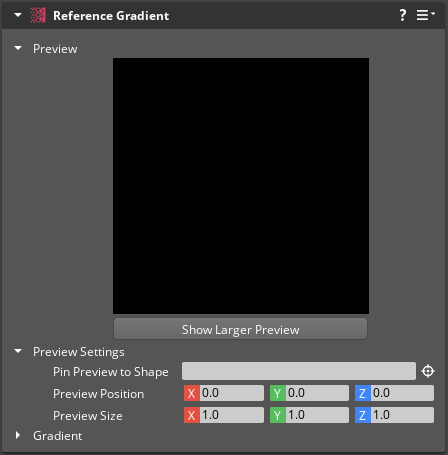Viewport: 448px width, 455px height.
Task: Expand the Gradient section
Action: [18, 435]
